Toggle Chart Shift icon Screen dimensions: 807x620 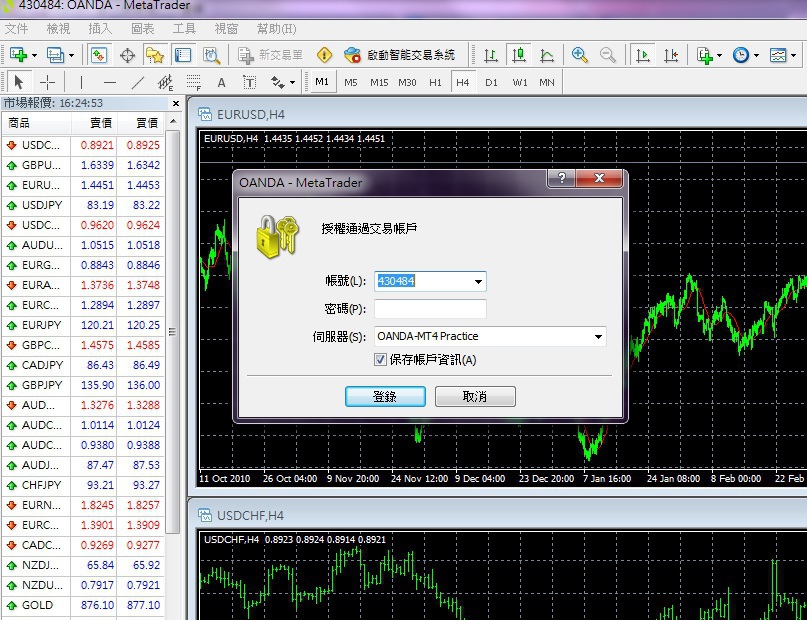click(671, 55)
